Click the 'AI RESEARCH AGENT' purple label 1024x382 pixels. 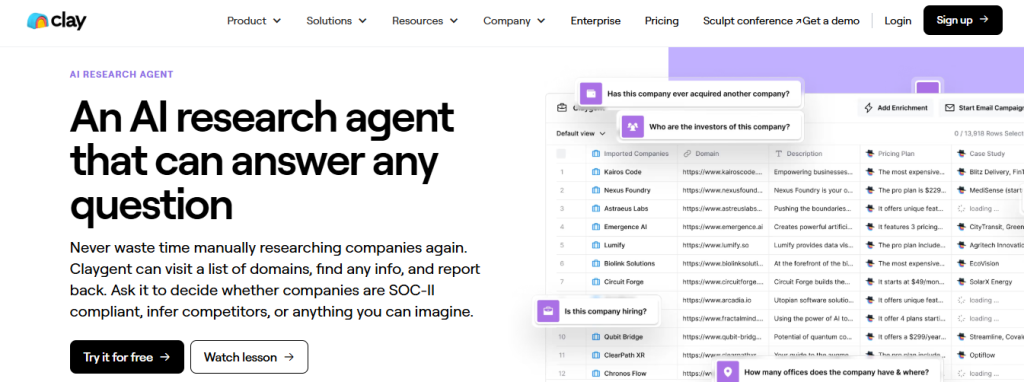121,74
